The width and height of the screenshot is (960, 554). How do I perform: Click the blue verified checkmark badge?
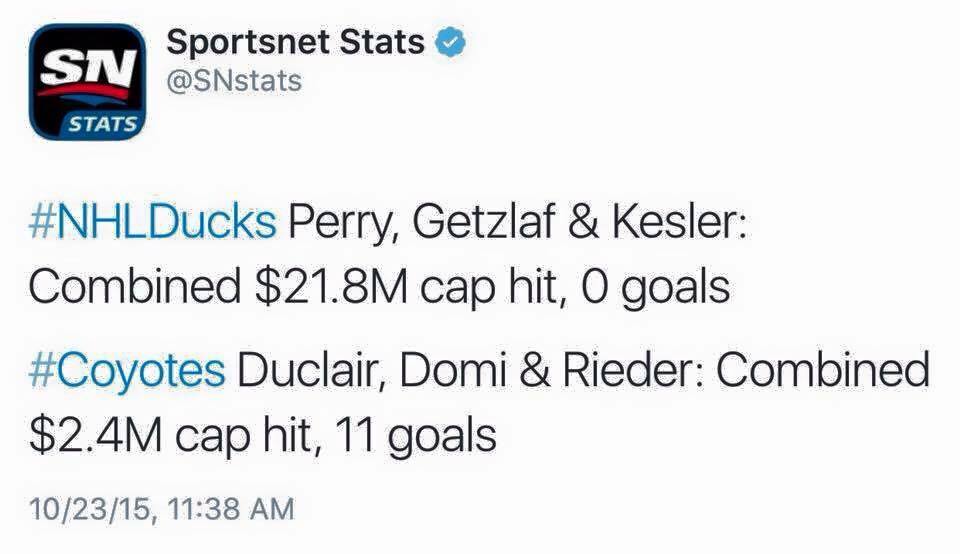point(450,42)
